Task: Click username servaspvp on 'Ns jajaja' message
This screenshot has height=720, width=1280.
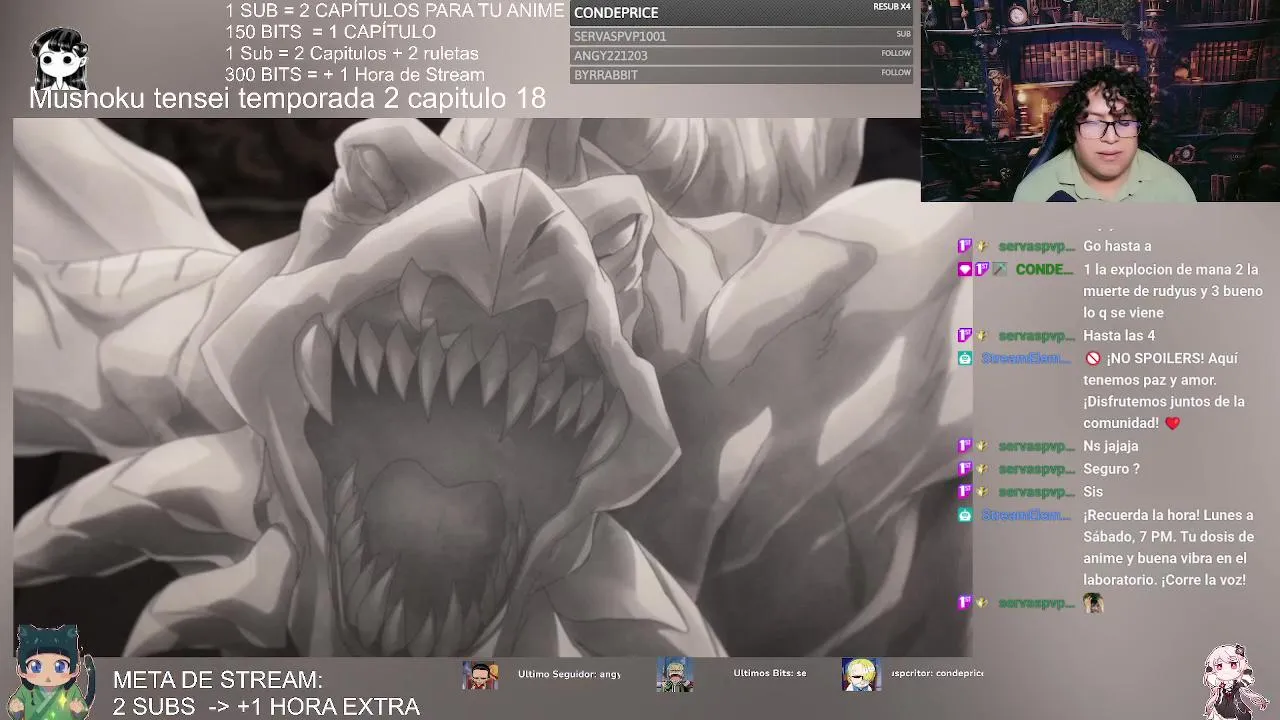Action: point(1037,446)
